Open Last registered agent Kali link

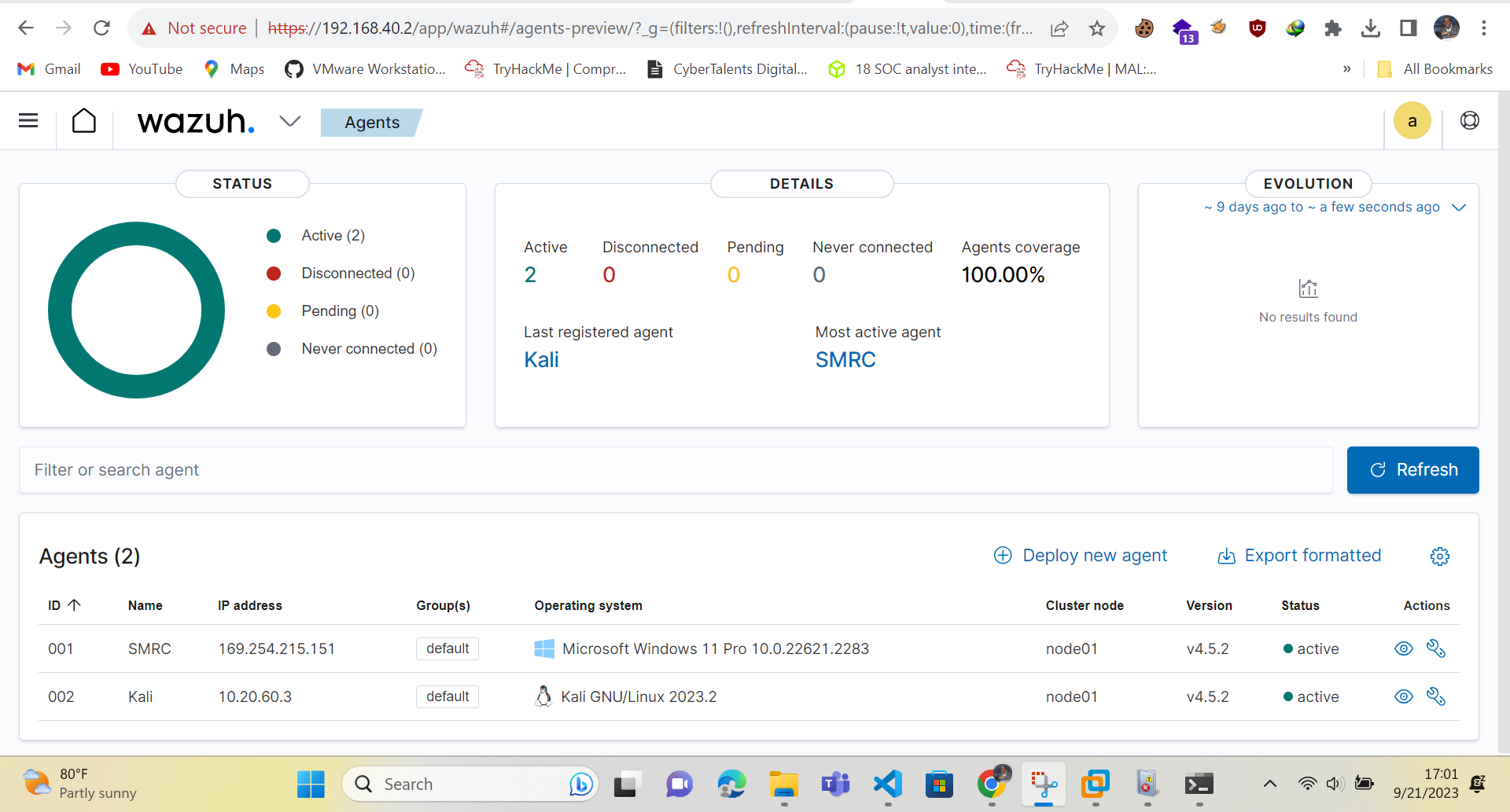[x=541, y=360]
